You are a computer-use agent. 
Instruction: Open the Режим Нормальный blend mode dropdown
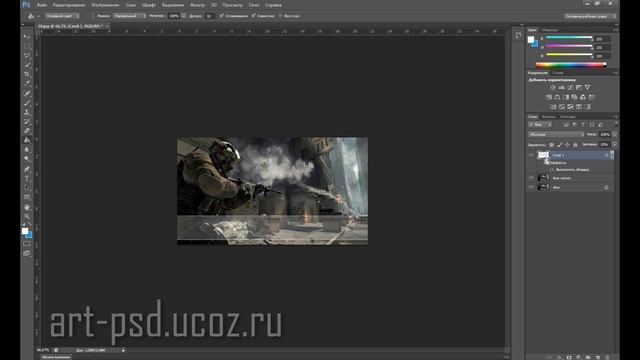tap(129, 16)
